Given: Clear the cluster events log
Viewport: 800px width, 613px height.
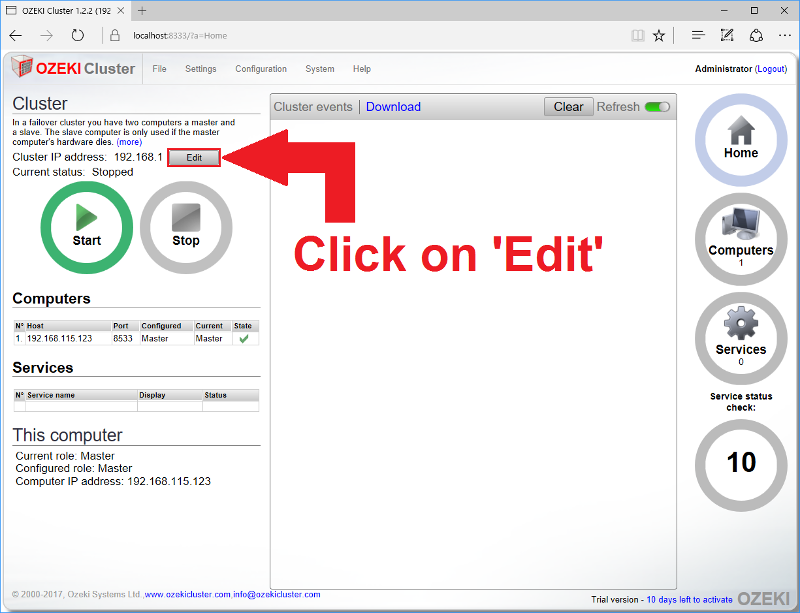Looking at the screenshot, I should 568,107.
